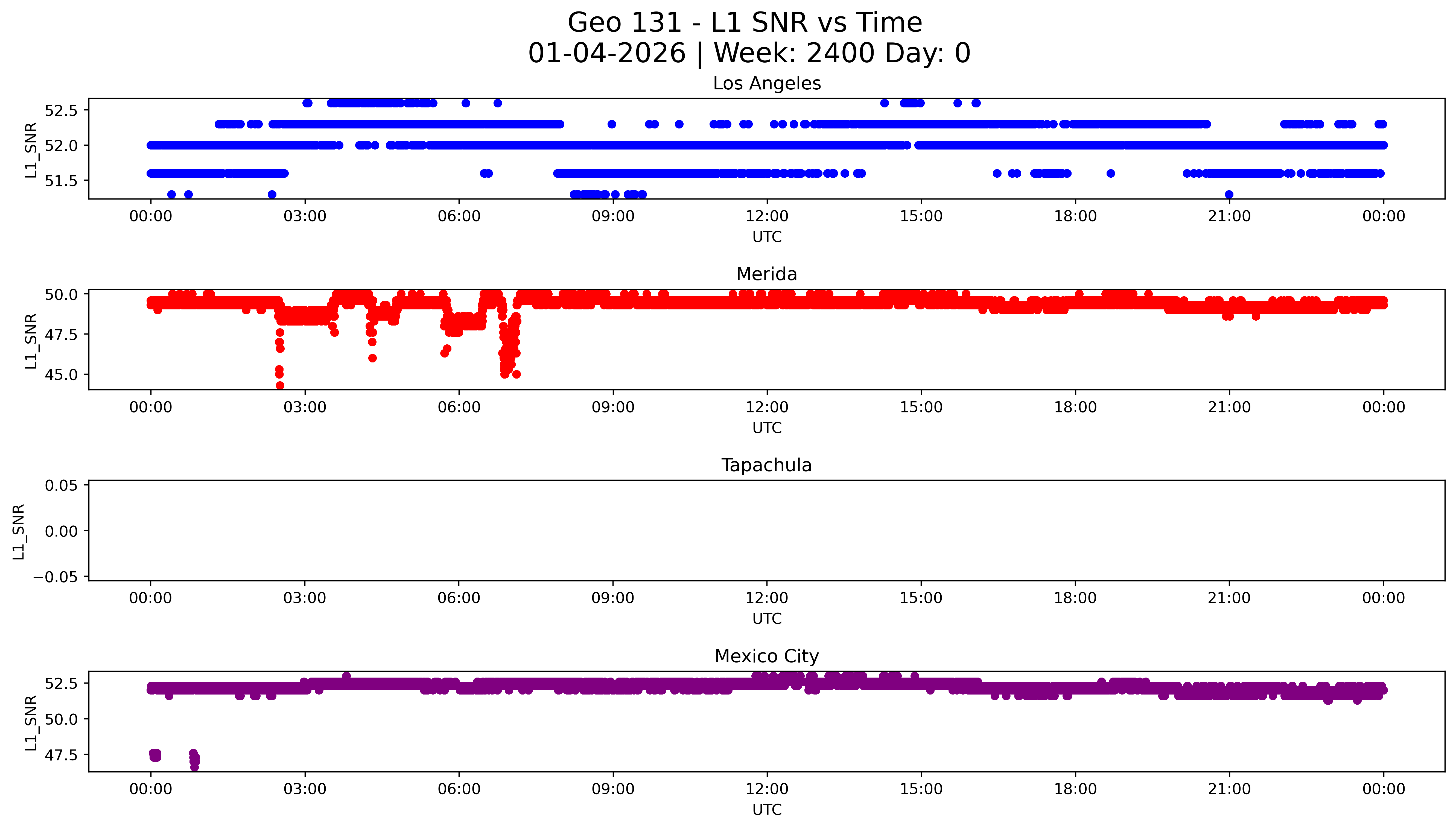Click the 47.5 y-axis label in the Mexico City plot
This screenshot has width=1456, height=829.
(61, 755)
